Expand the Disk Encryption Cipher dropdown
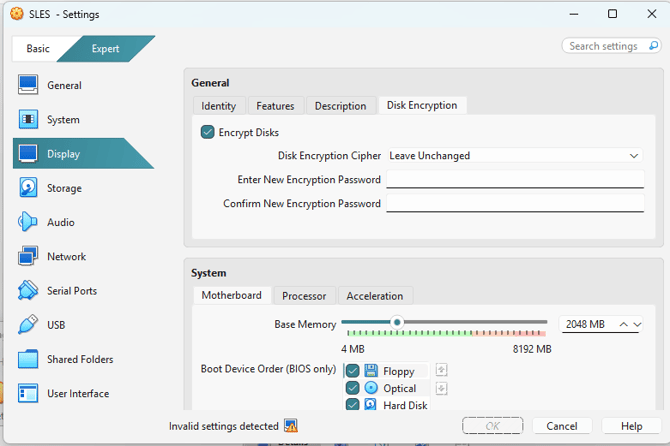Viewport: 670px width, 446px height. point(633,156)
